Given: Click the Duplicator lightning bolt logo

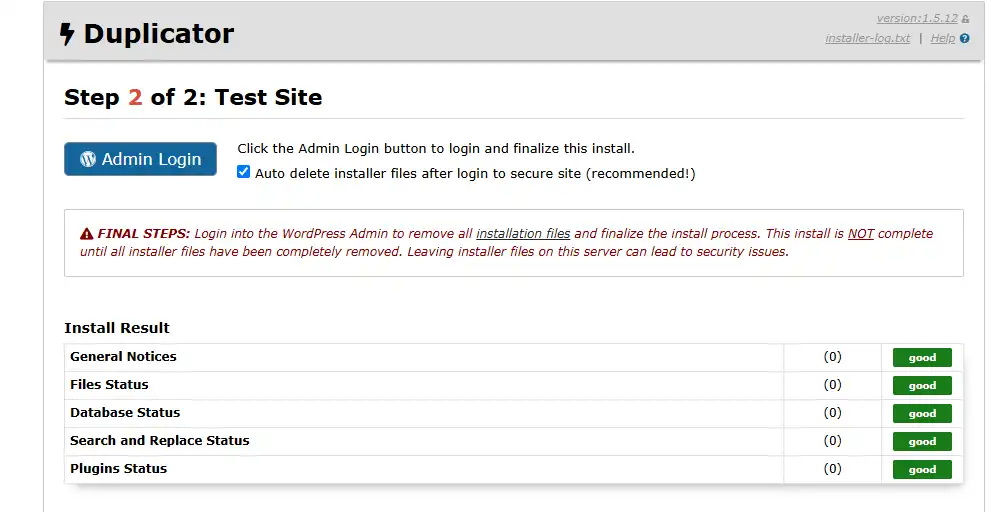Looking at the screenshot, I should (67, 34).
